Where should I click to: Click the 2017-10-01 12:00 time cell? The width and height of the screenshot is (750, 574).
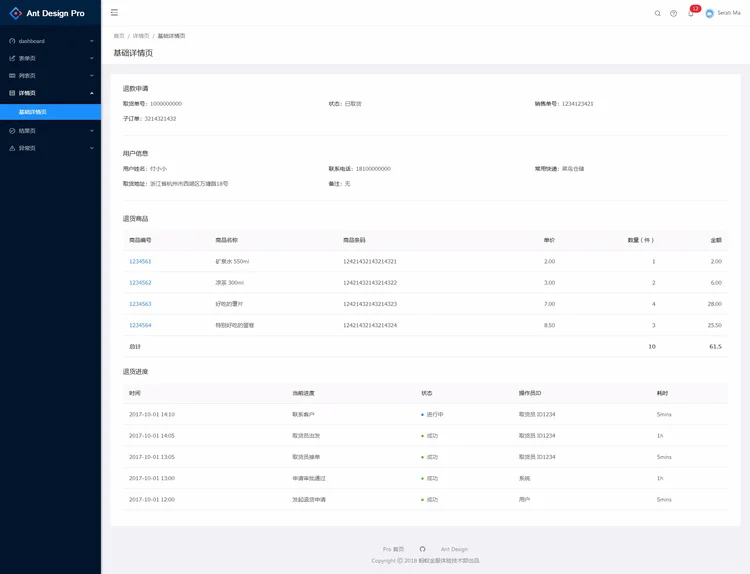pyautogui.click(x=152, y=499)
